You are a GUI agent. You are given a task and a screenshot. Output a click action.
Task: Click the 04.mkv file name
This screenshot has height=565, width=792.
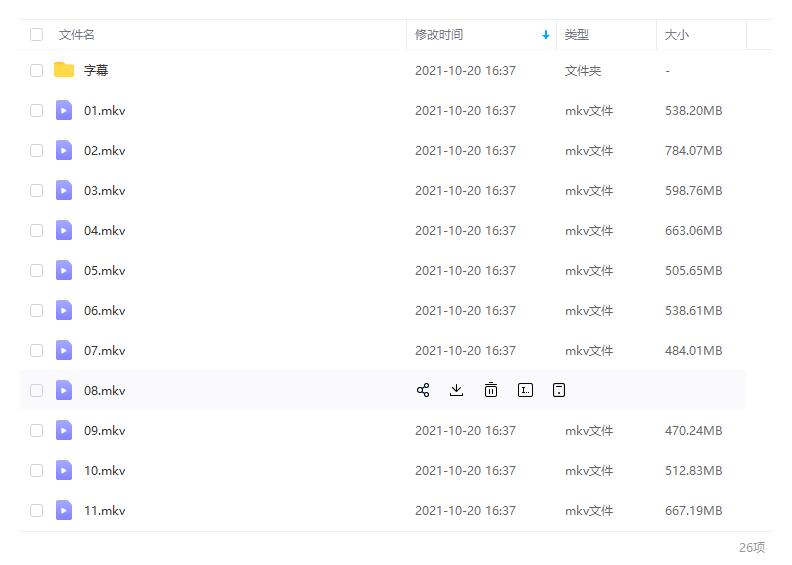pyautogui.click(x=105, y=230)
